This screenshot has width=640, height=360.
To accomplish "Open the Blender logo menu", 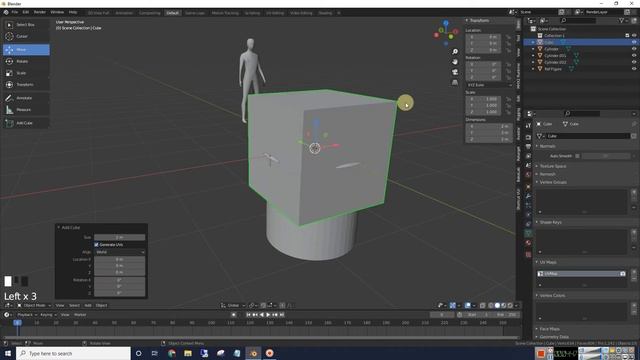I will [6, 13].
